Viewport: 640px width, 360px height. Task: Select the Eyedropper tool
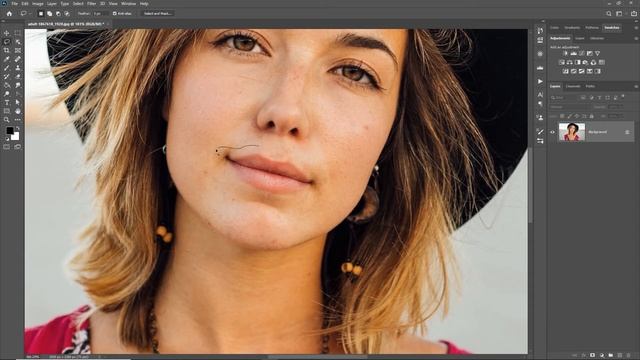pos(7,59)
